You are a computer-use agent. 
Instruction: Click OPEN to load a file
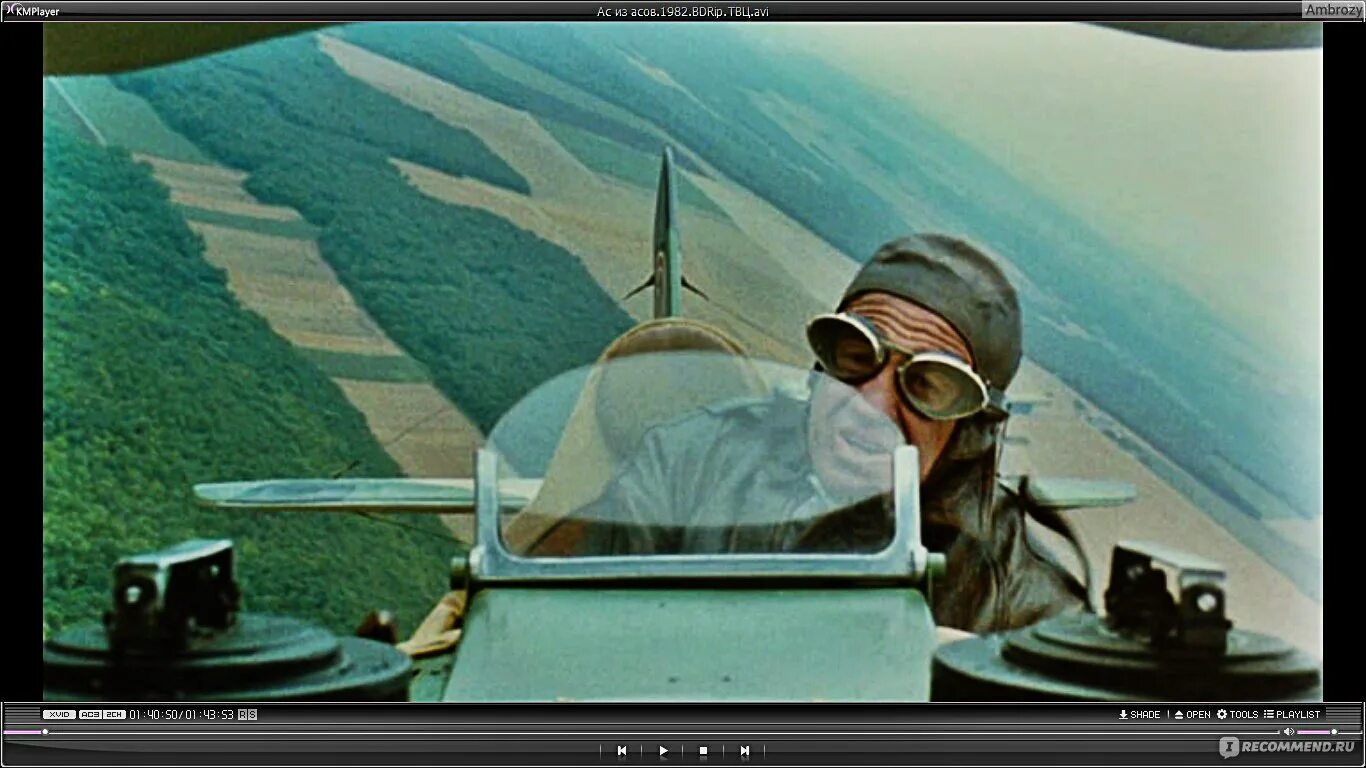pos(1192,714)
